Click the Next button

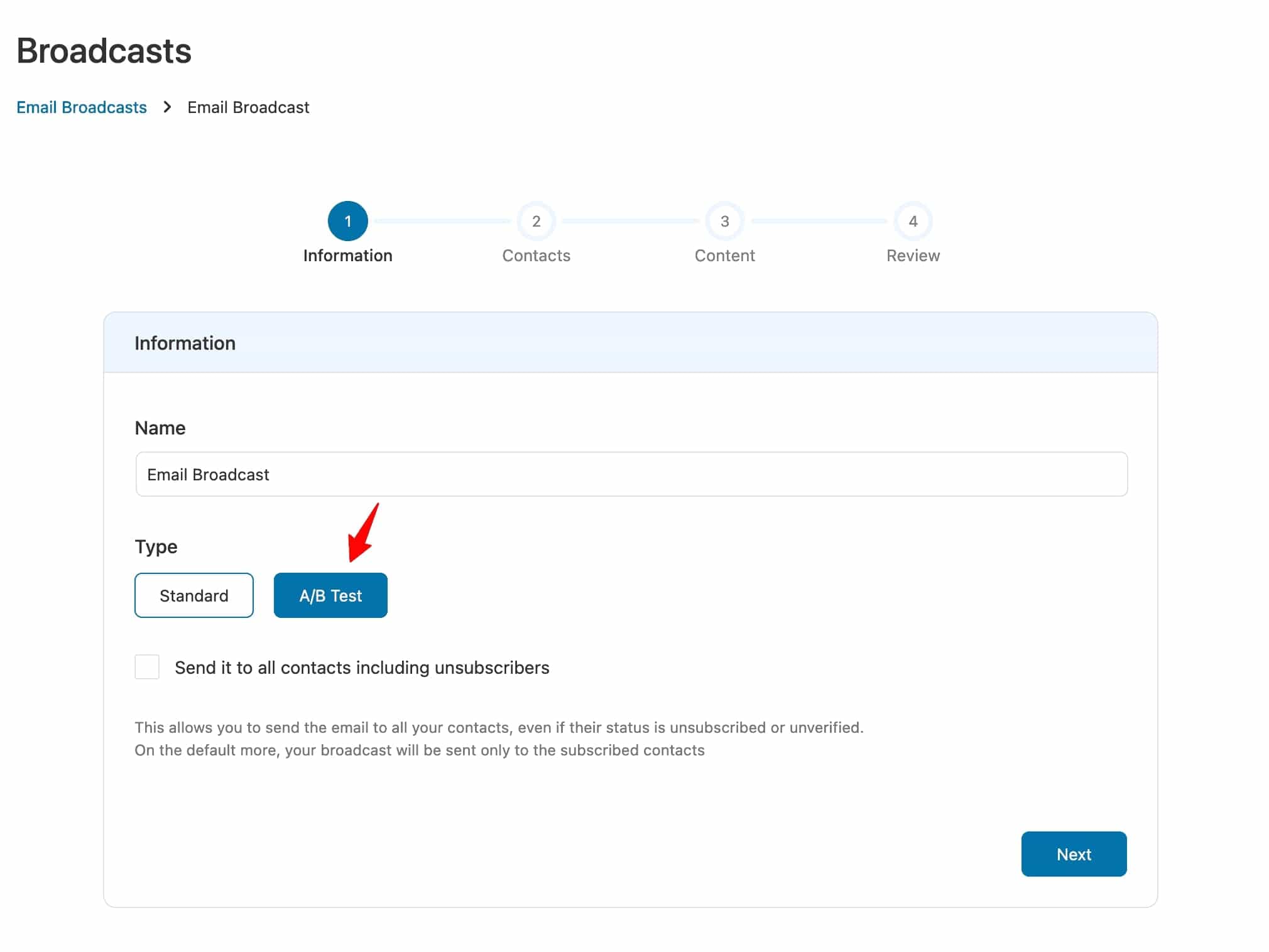(1074, 854)
